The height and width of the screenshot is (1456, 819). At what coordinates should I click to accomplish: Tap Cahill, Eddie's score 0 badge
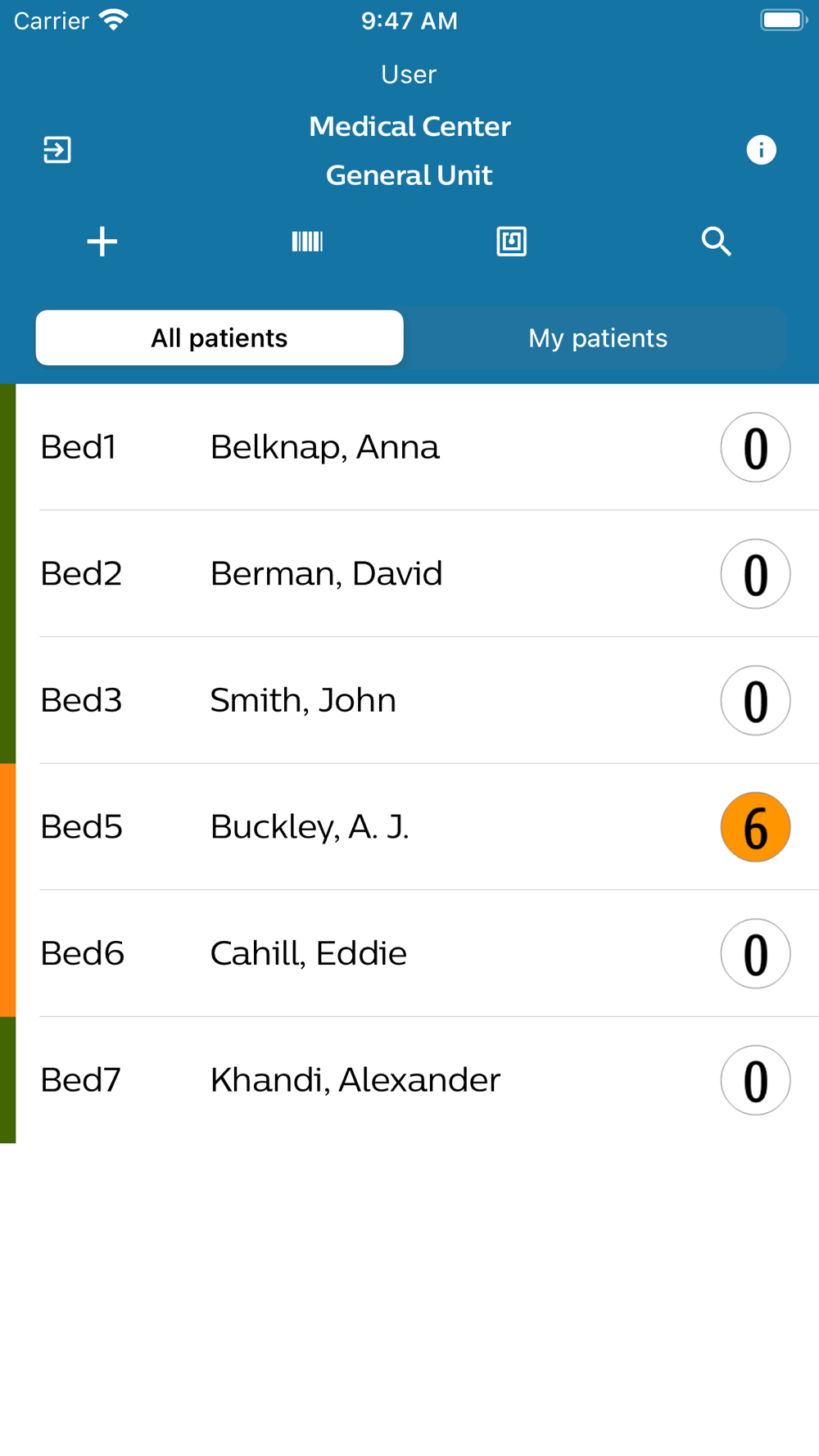pyautogui.click(x=755, y=954)
